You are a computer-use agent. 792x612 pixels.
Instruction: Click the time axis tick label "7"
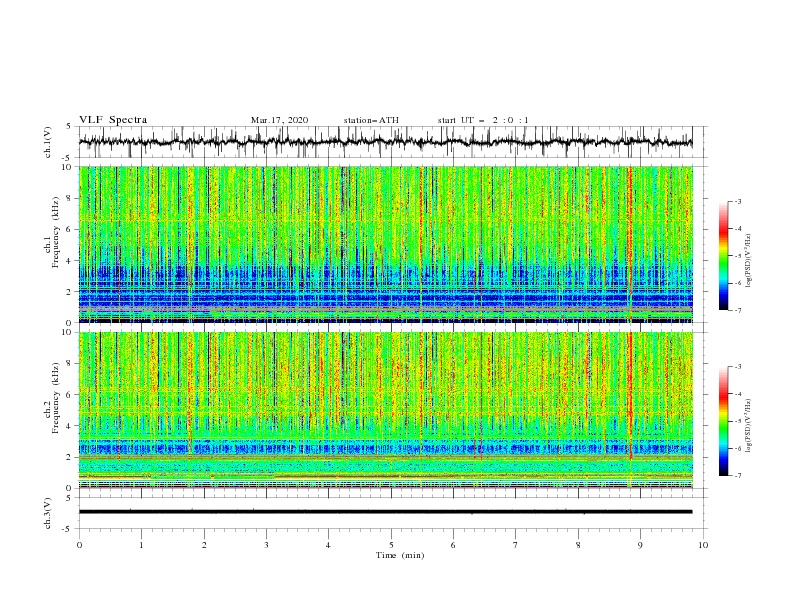[x=516, y=545]
